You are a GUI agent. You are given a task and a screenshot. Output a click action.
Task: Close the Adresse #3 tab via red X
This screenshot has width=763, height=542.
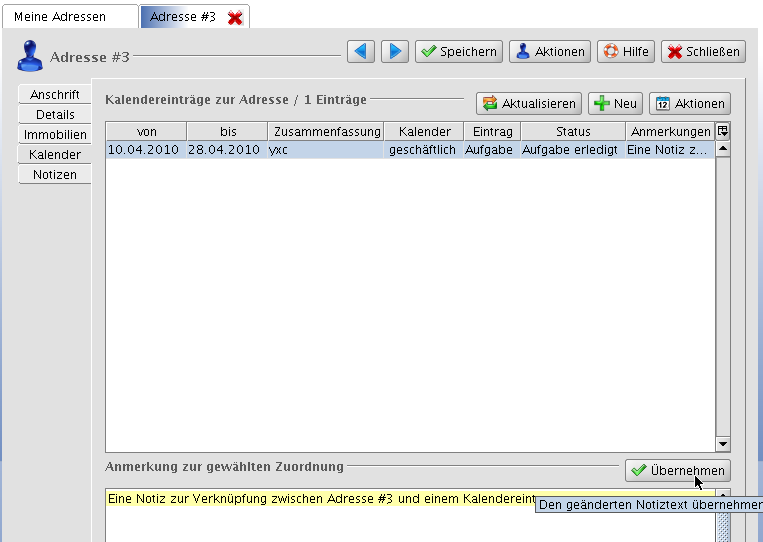click(x=235, y=18)
